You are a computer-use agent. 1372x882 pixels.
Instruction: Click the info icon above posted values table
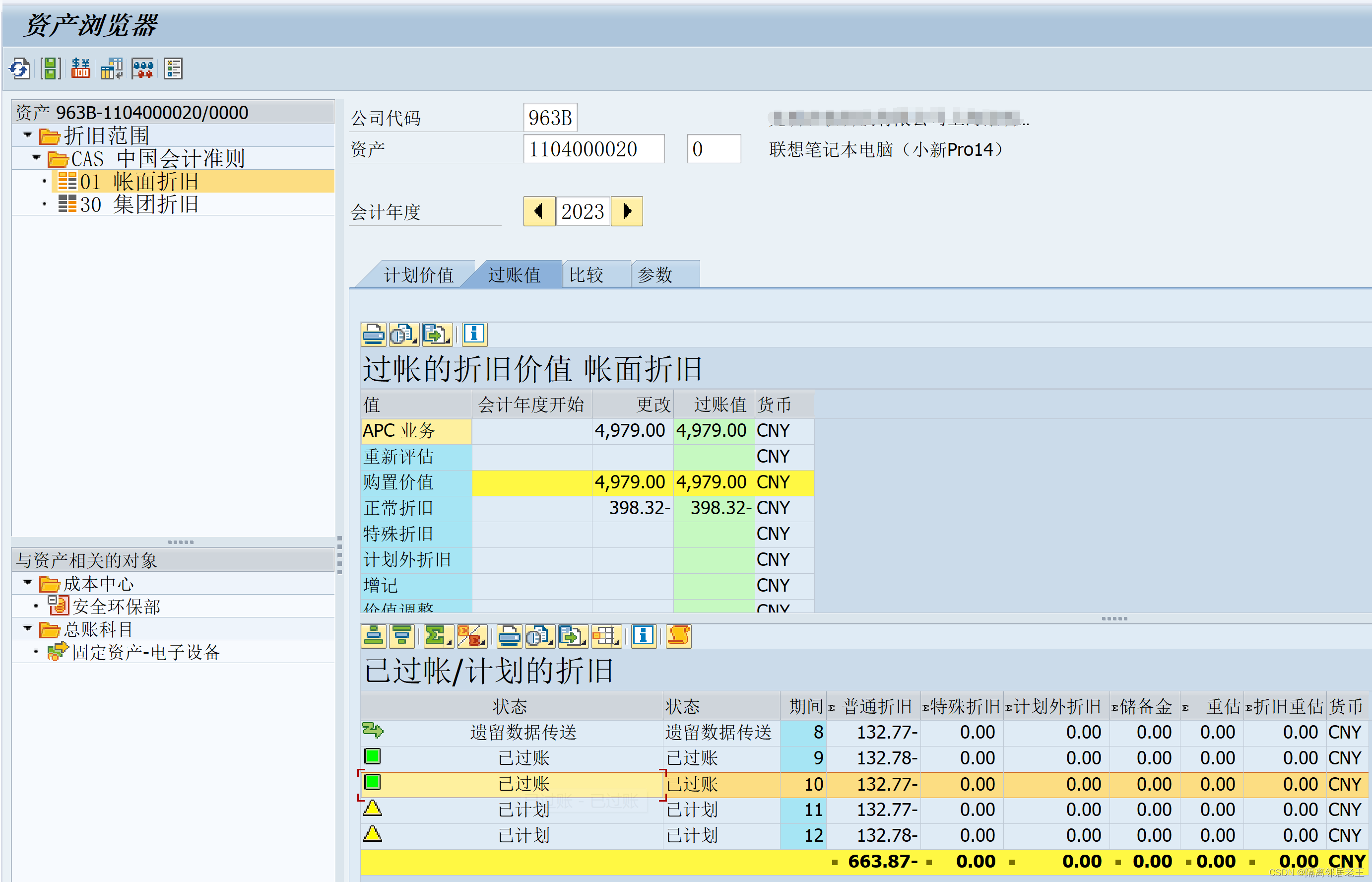[x=474, y=334]
